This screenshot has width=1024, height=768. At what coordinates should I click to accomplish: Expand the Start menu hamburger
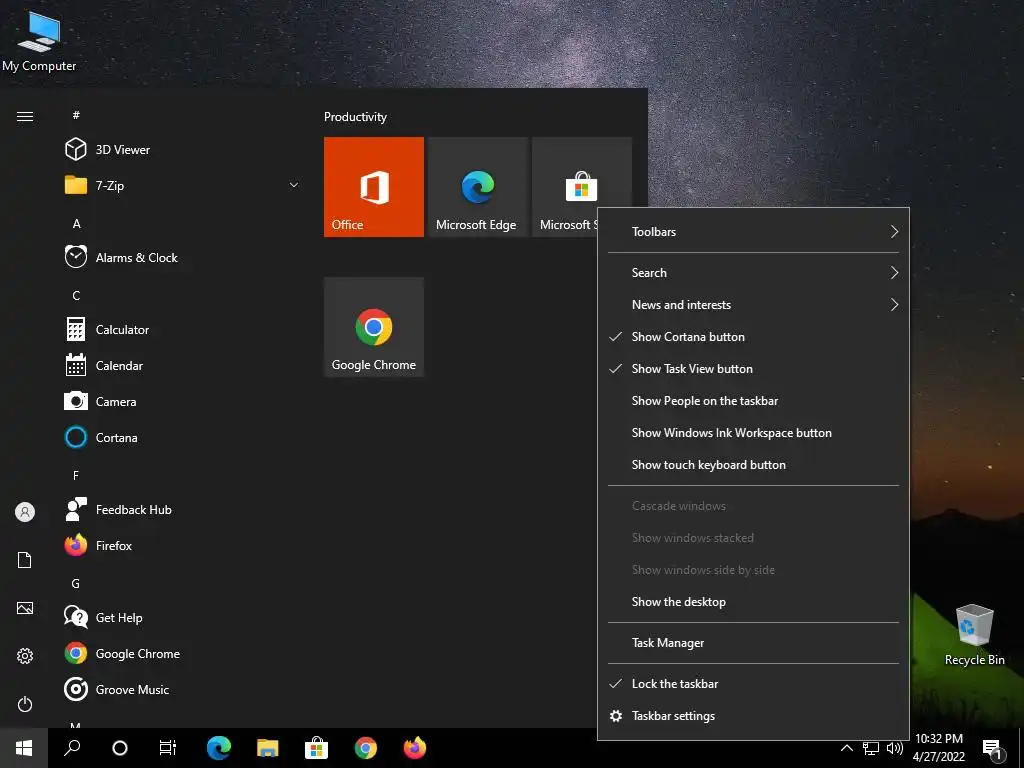pos(25,116)
